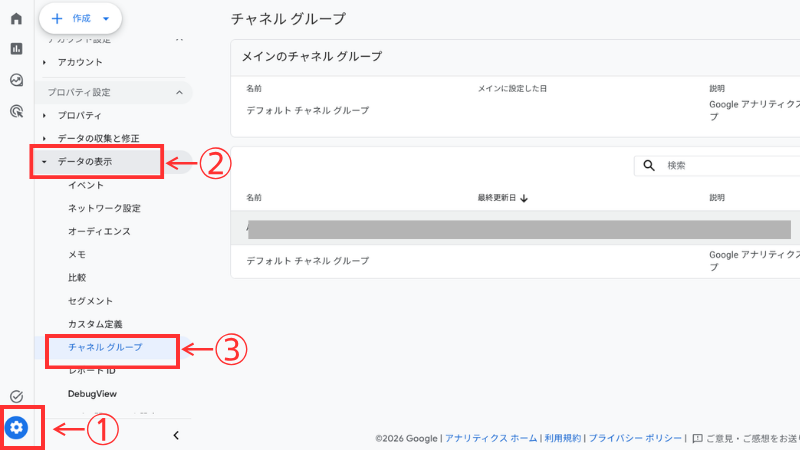Image resolution: width=800 pixels, height=450 pixels.
Task: Click the アナリティクス ホーム footer link
Action: [489, 438]
